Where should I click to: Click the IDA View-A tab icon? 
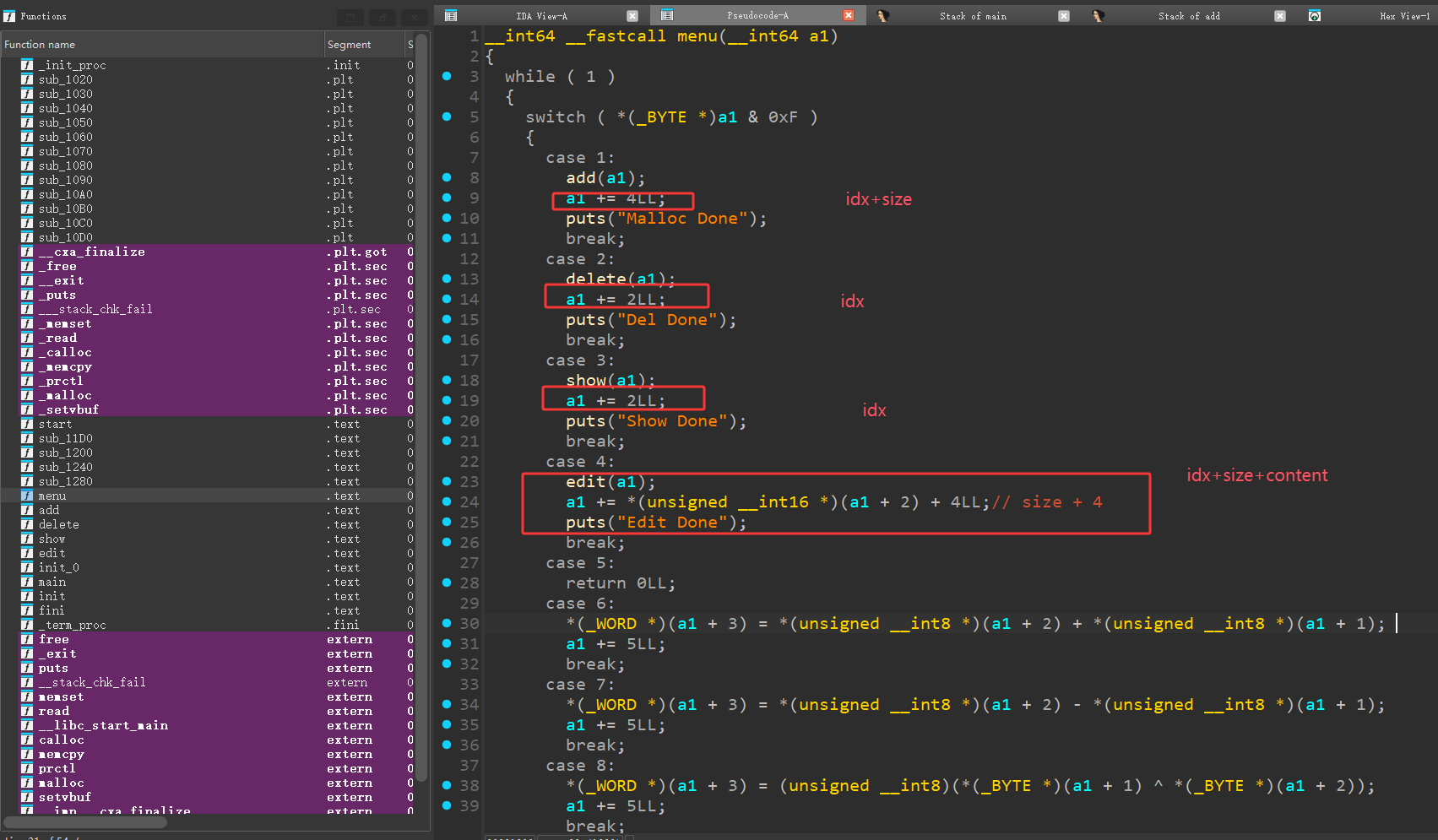pyautogui.click(x=451, y=16)
